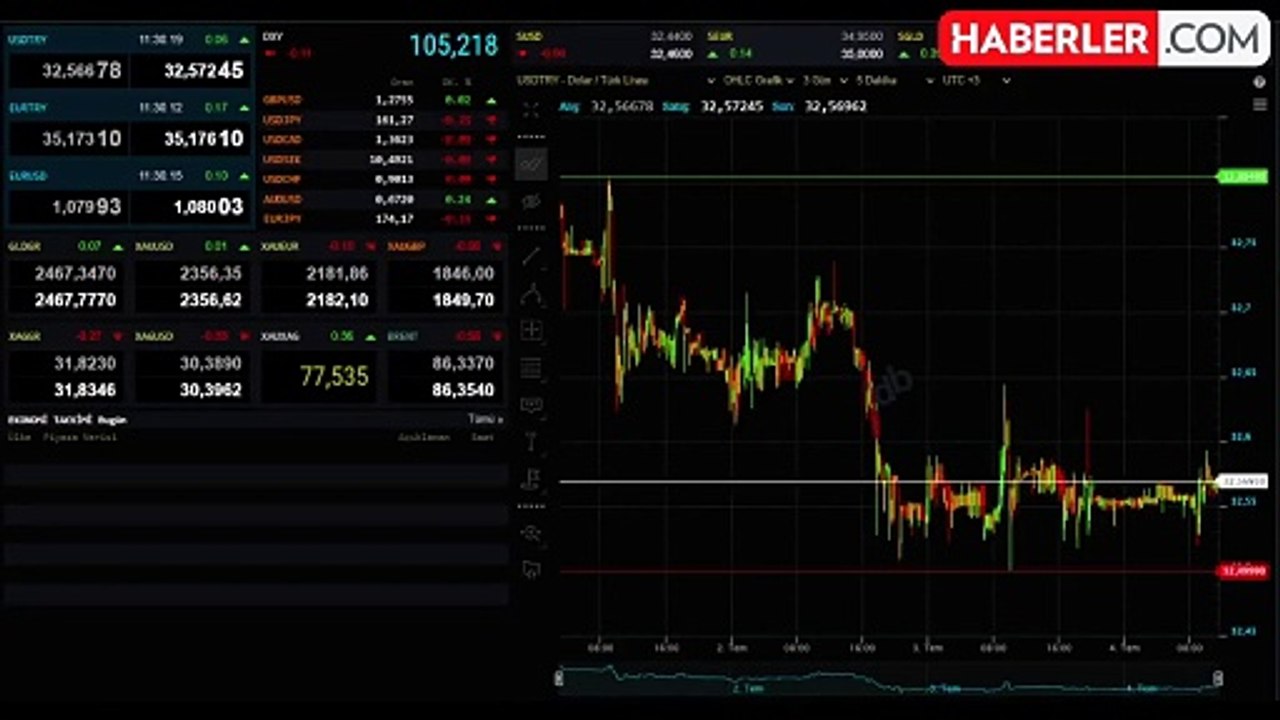Click the SUSD ticker in top strip
Viewport: 1280px width, 720px height.
coord(528,36)
